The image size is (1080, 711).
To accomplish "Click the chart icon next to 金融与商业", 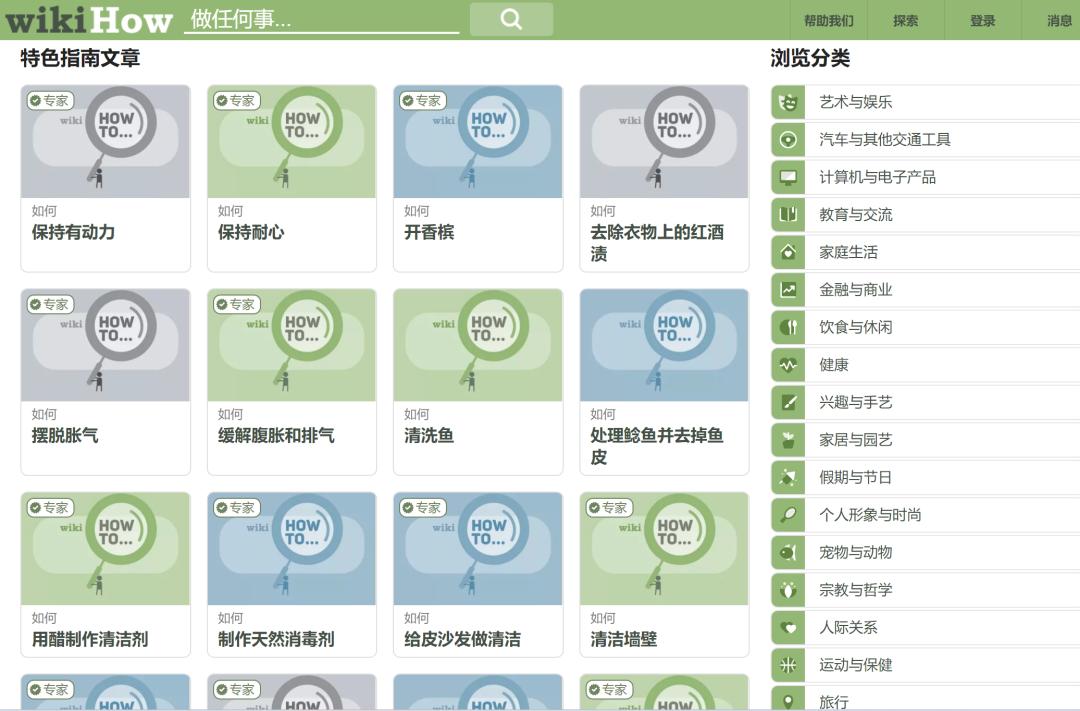I will click(787, 289).
